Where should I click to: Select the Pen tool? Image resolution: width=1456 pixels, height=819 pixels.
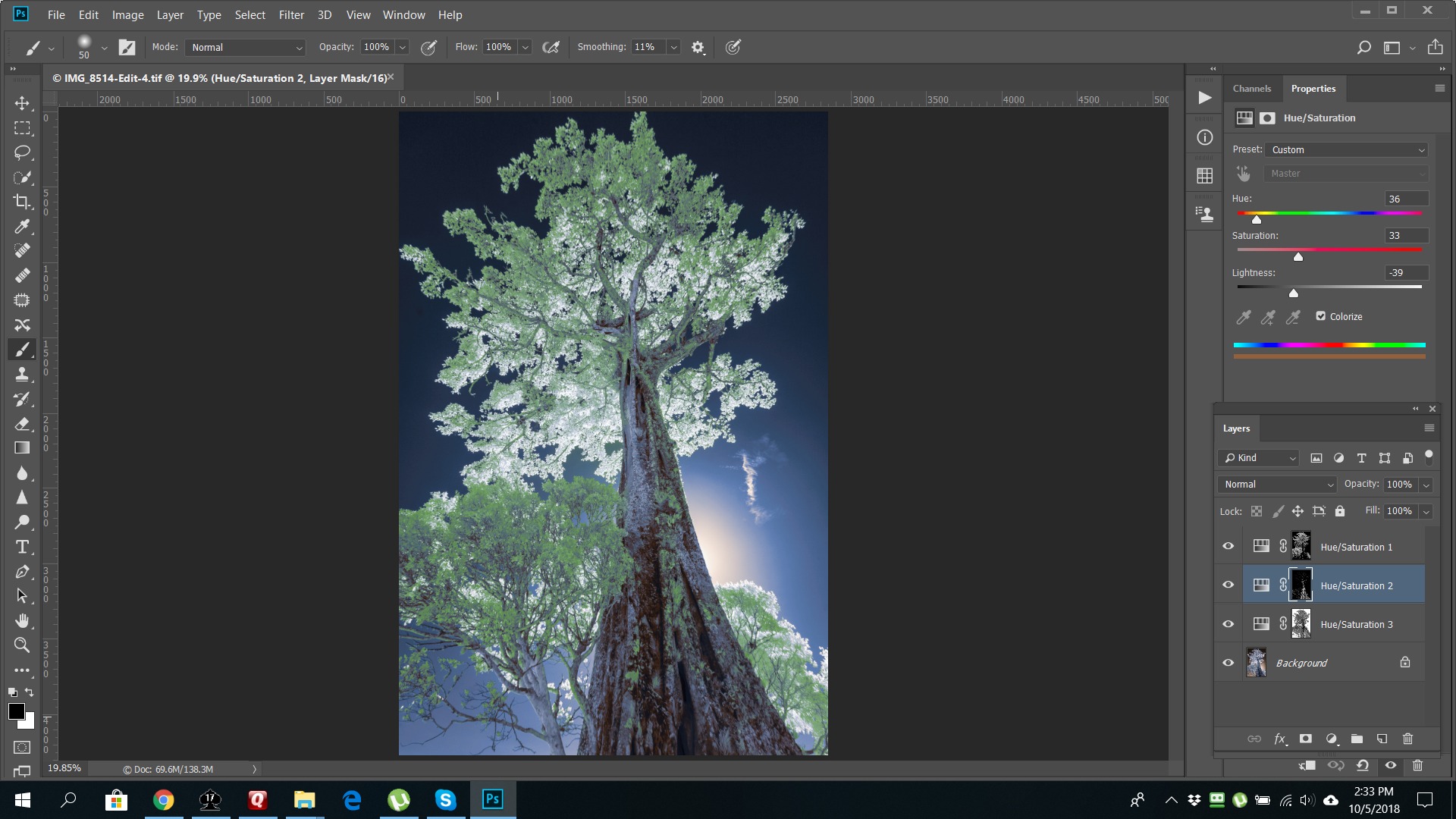point(22,572)
